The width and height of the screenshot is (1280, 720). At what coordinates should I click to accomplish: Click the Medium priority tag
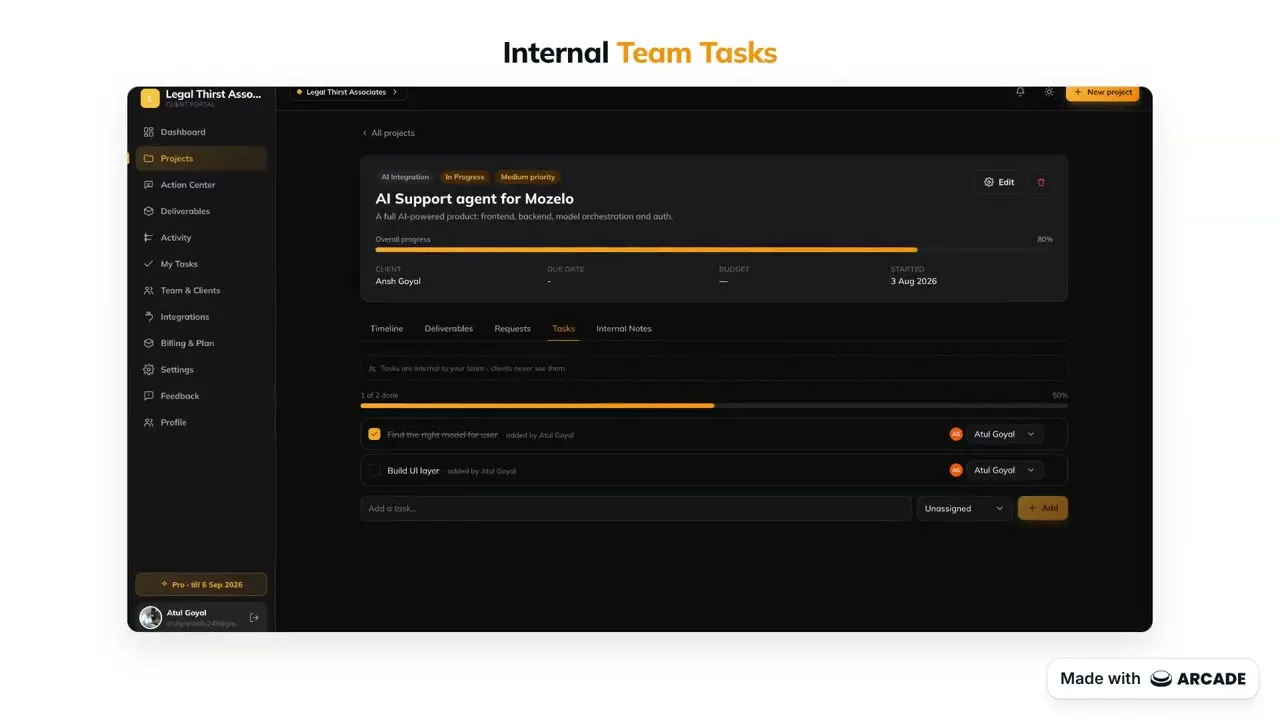[528, 177]
